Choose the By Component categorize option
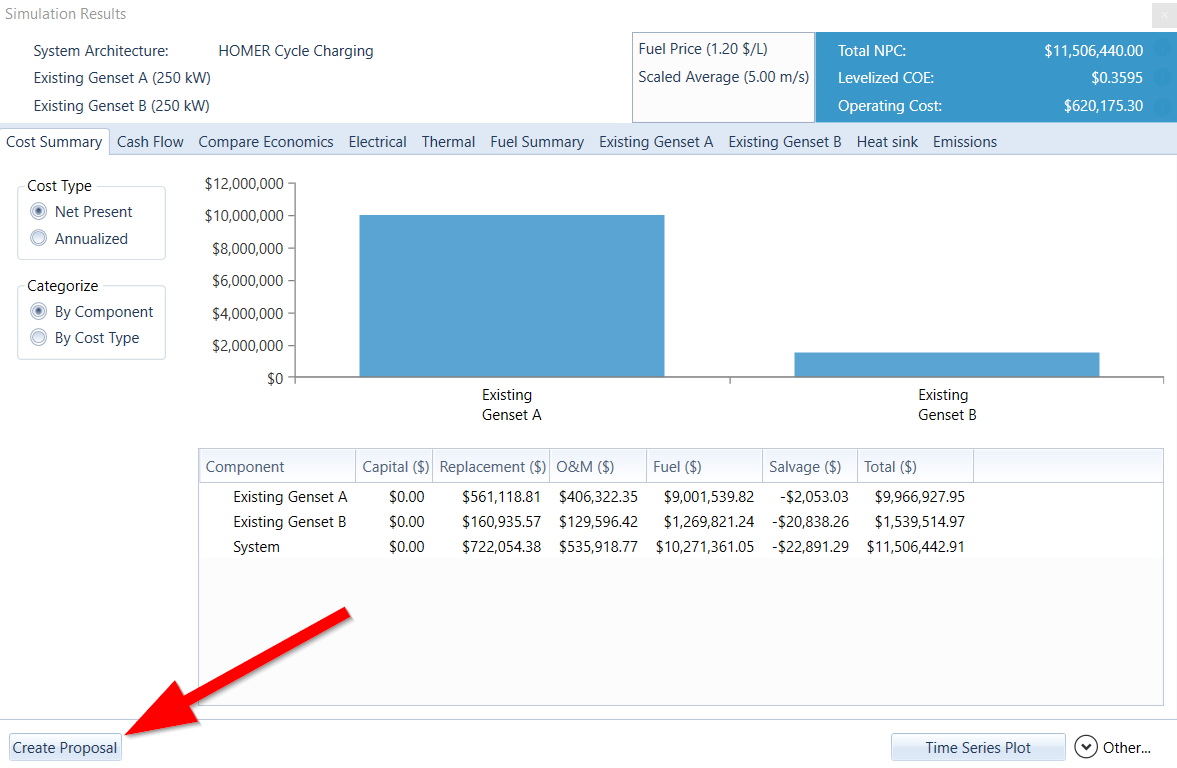 point(39,312)
